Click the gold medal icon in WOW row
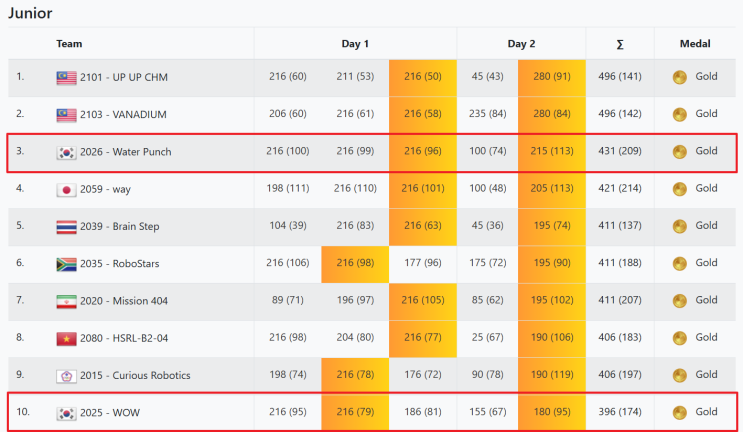 (x=680, y=413)
